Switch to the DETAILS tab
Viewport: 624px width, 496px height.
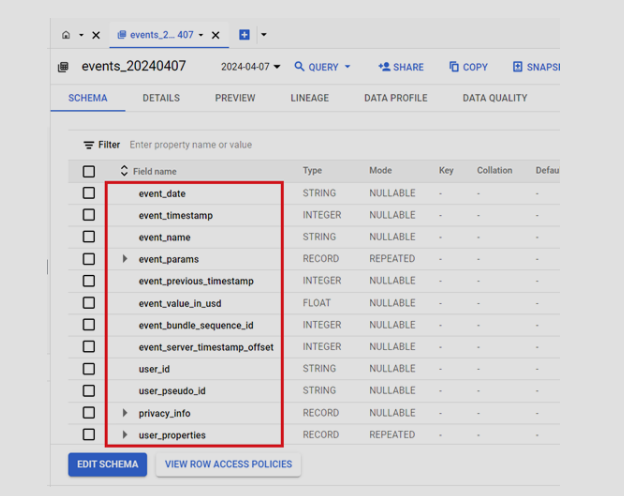(x=161, y=98)
